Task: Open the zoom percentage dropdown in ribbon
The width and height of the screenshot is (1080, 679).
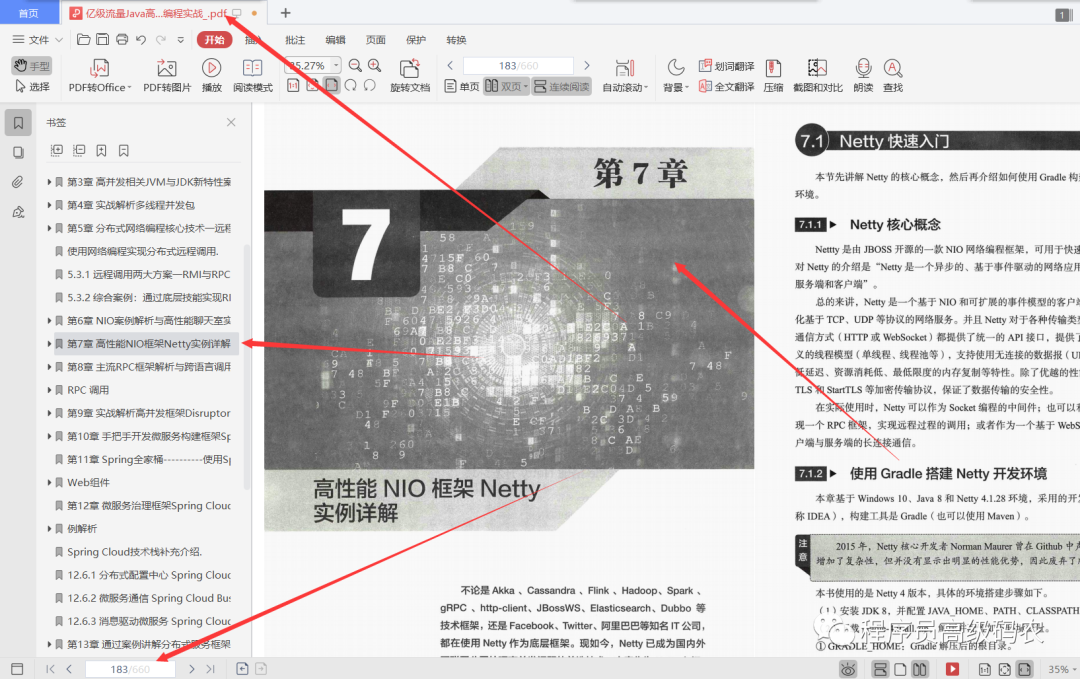Action: coord(336,65)
